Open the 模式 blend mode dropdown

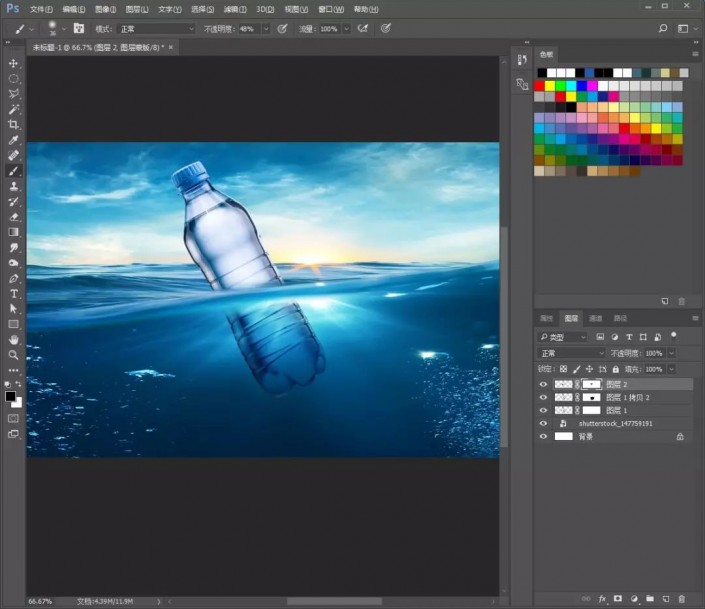click(156, 29)
